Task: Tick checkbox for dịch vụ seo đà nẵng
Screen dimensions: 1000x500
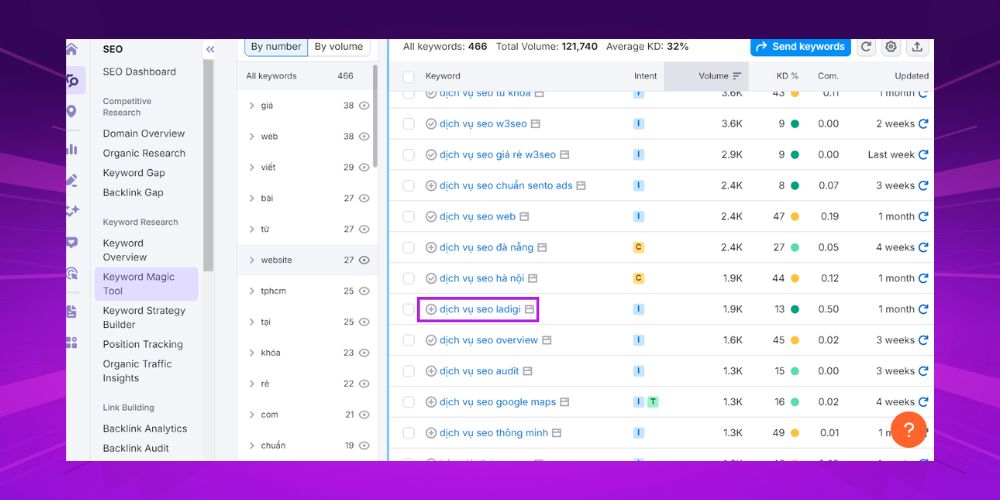Action: [409, 247]
